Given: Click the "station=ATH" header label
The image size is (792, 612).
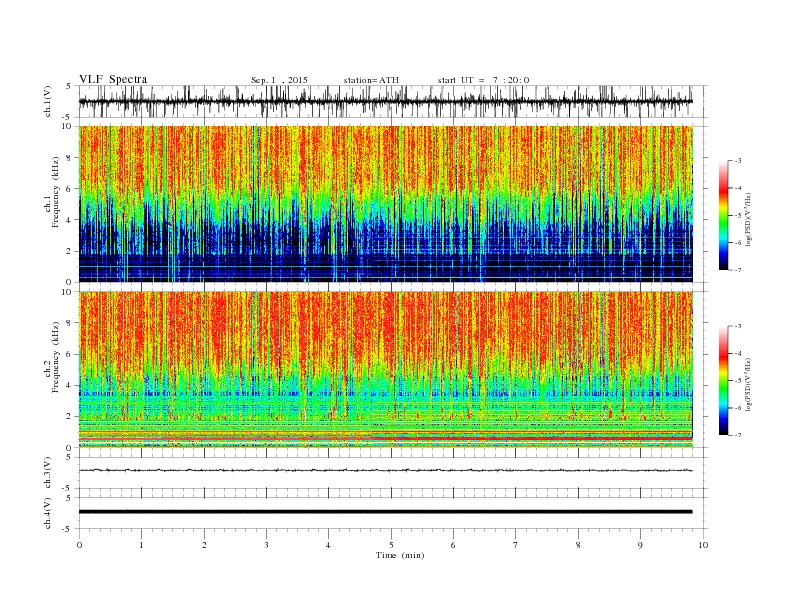Looking at the screenshot, I should click(x=371, y=80).
